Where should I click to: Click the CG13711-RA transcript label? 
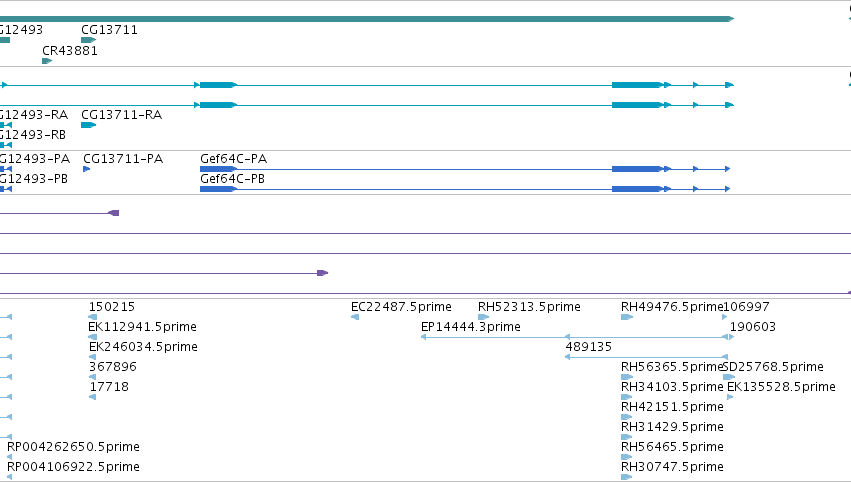[x=122, y=115]
